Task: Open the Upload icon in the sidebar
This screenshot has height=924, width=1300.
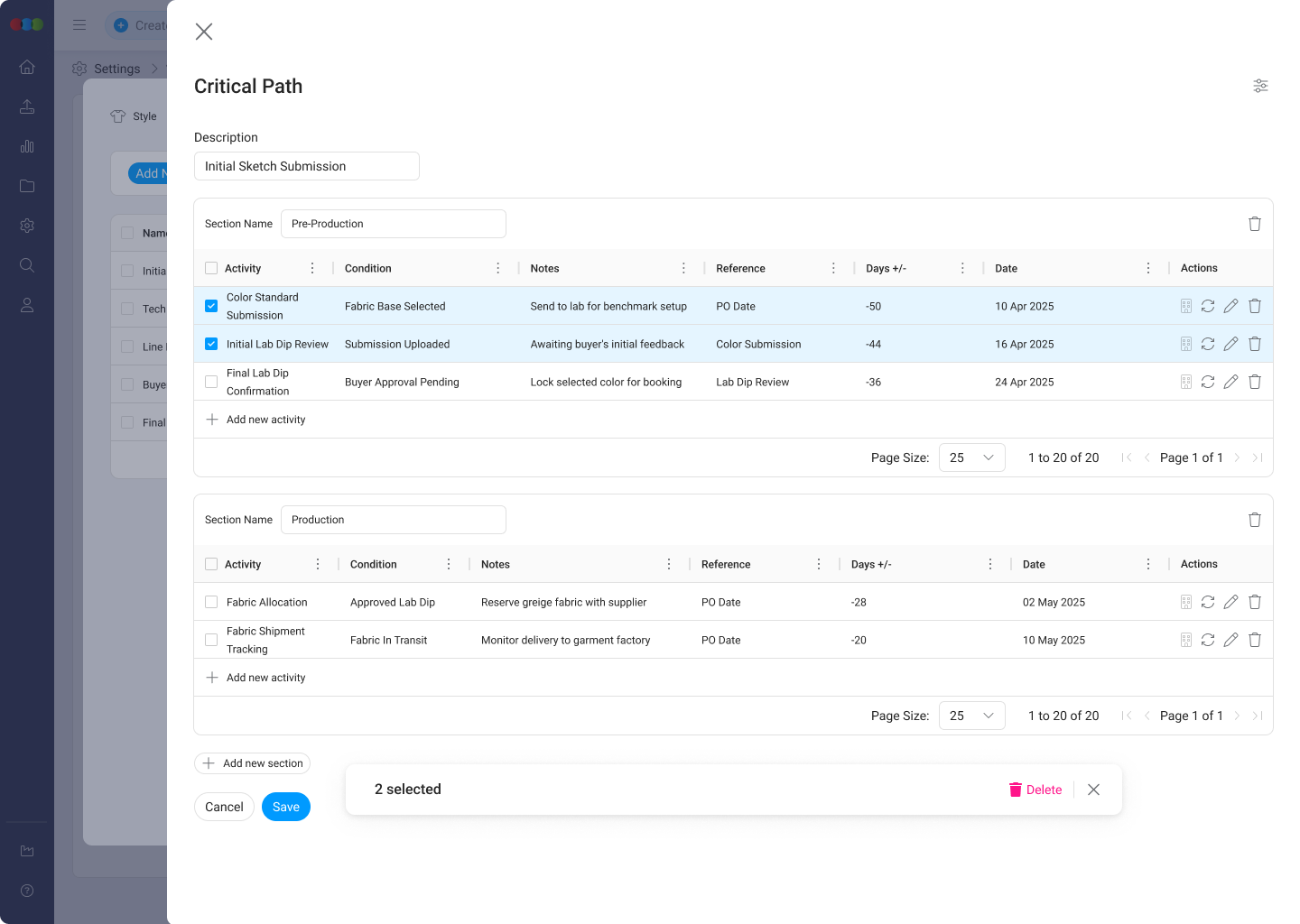Action: 27,106
